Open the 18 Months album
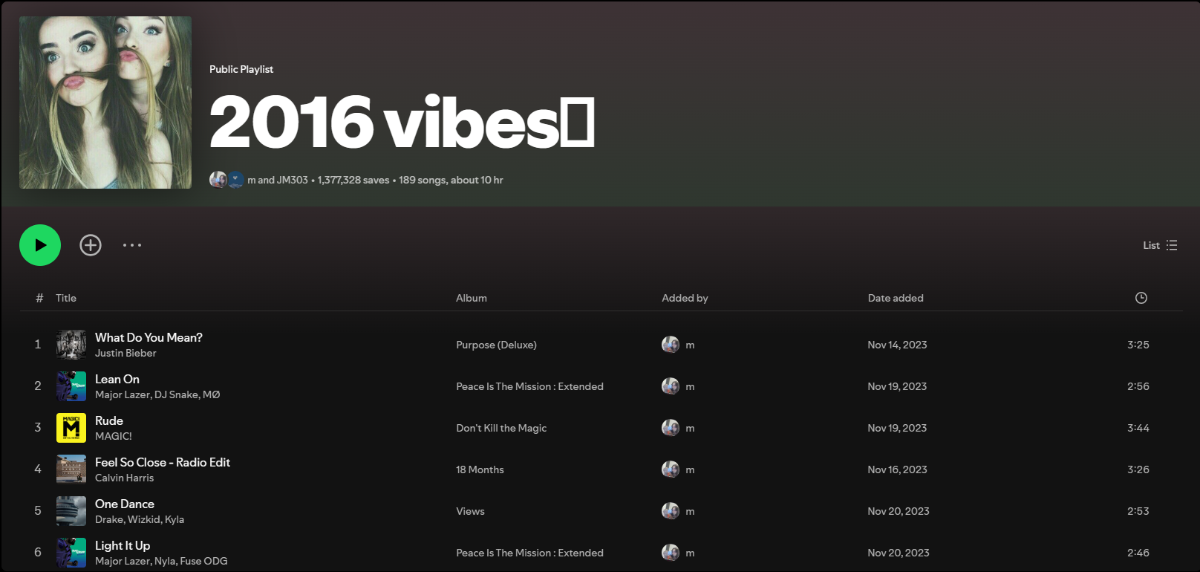The image size is (1200, 572). click(480, 470)
